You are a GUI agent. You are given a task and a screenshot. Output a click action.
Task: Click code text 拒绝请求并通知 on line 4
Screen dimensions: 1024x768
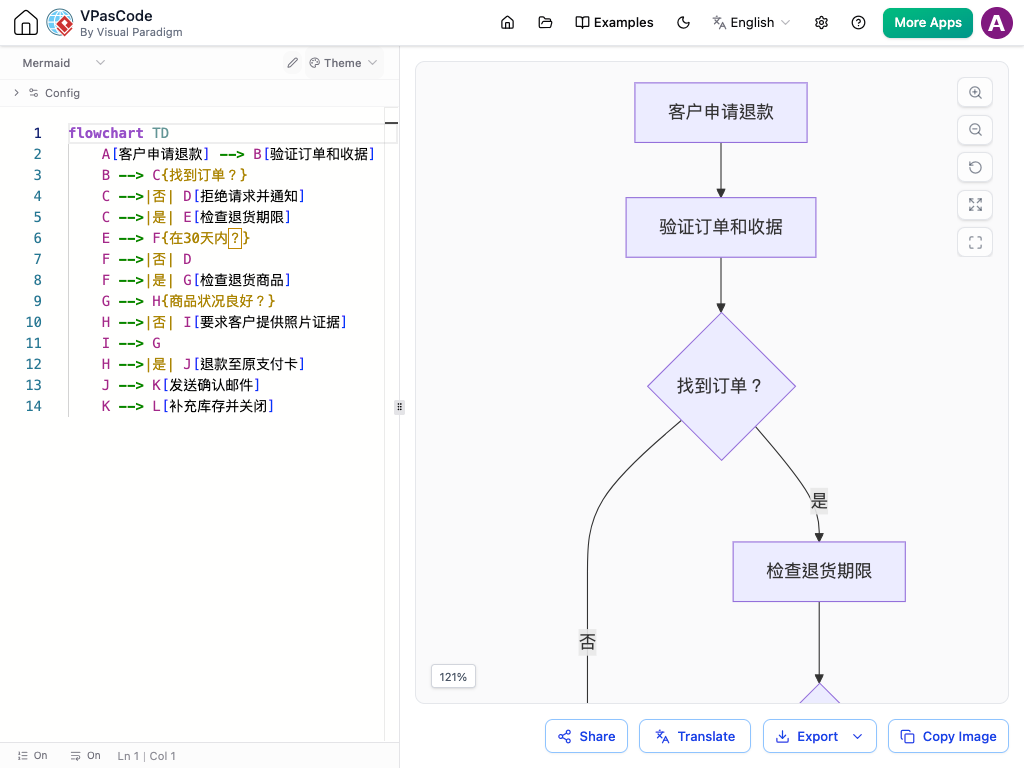click(249, 197)
